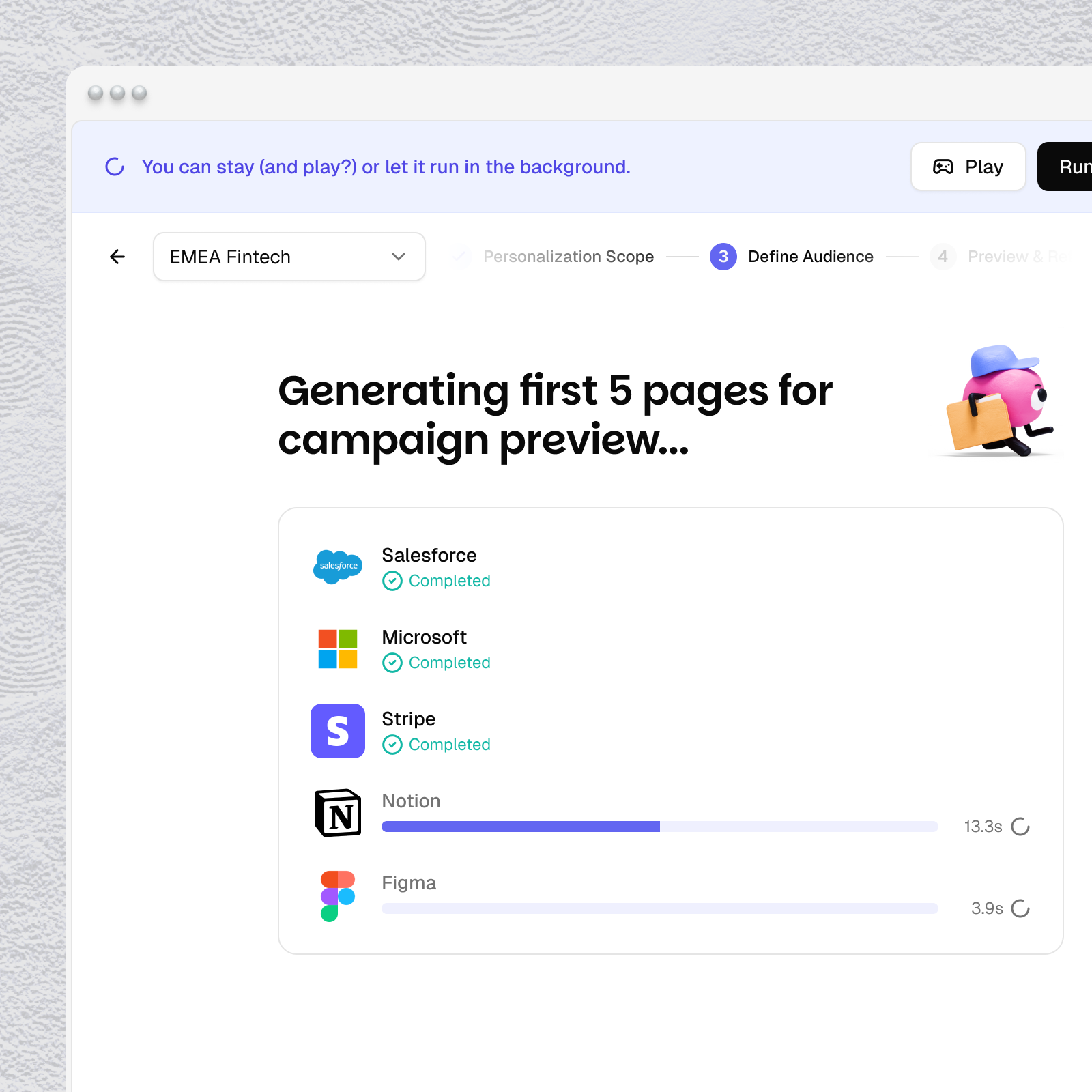Go to the Personalization Scope step
Image resolution: width=1092 pixels, height=1092 pixels.
(x=568, y=257)
